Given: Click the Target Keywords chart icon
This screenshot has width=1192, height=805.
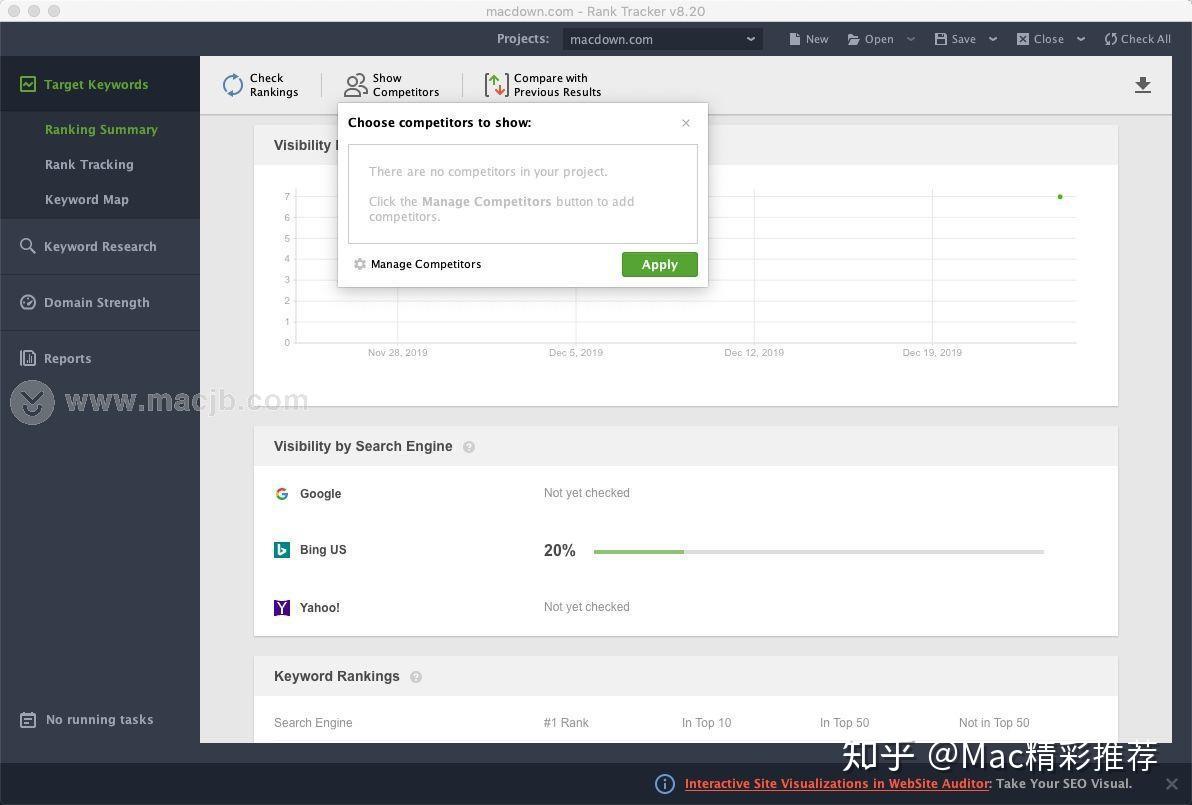Looking at the screenshot, I should click(28, 84).
